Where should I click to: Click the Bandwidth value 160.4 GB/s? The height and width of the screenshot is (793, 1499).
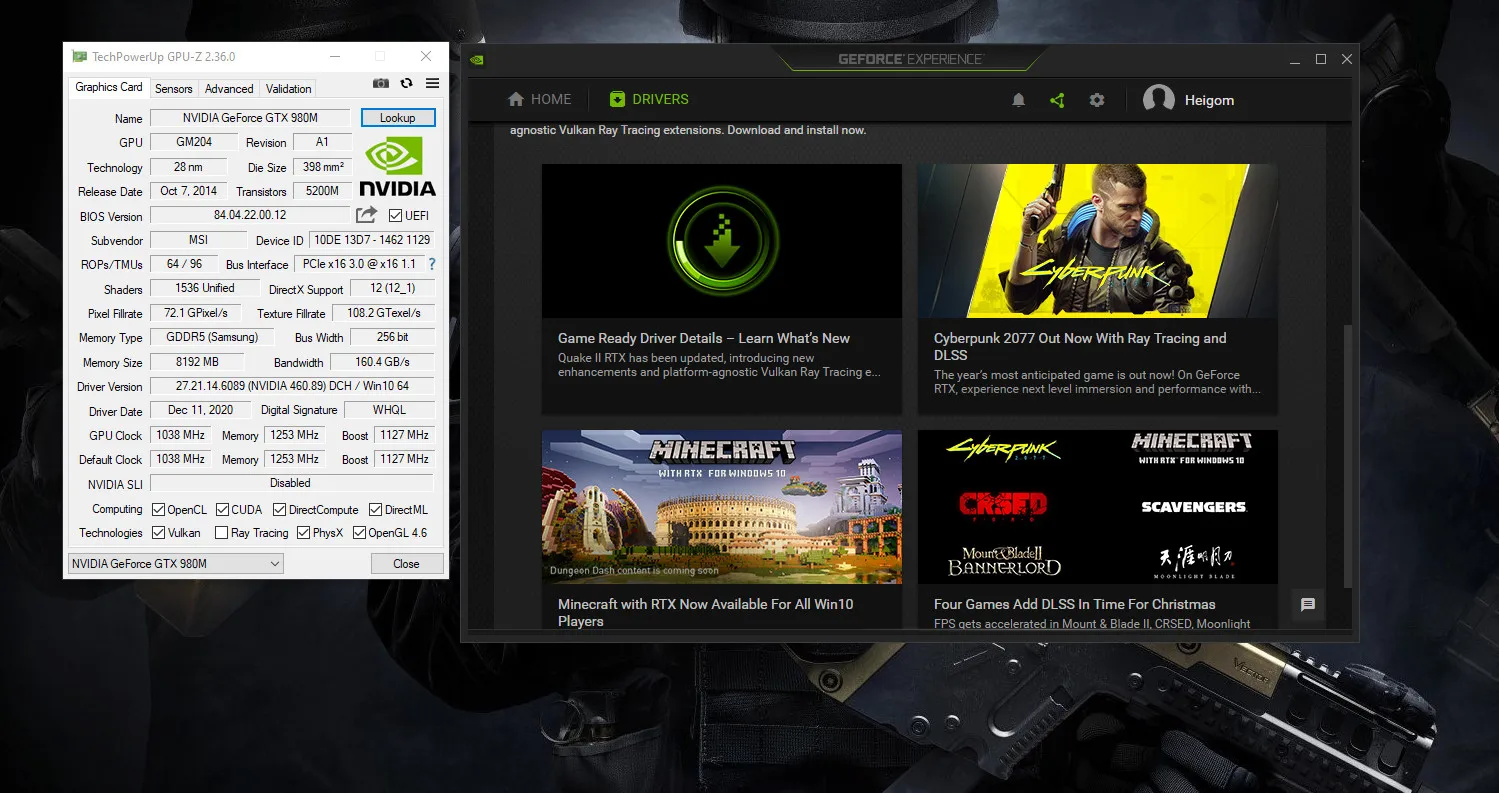pos(381,362)
